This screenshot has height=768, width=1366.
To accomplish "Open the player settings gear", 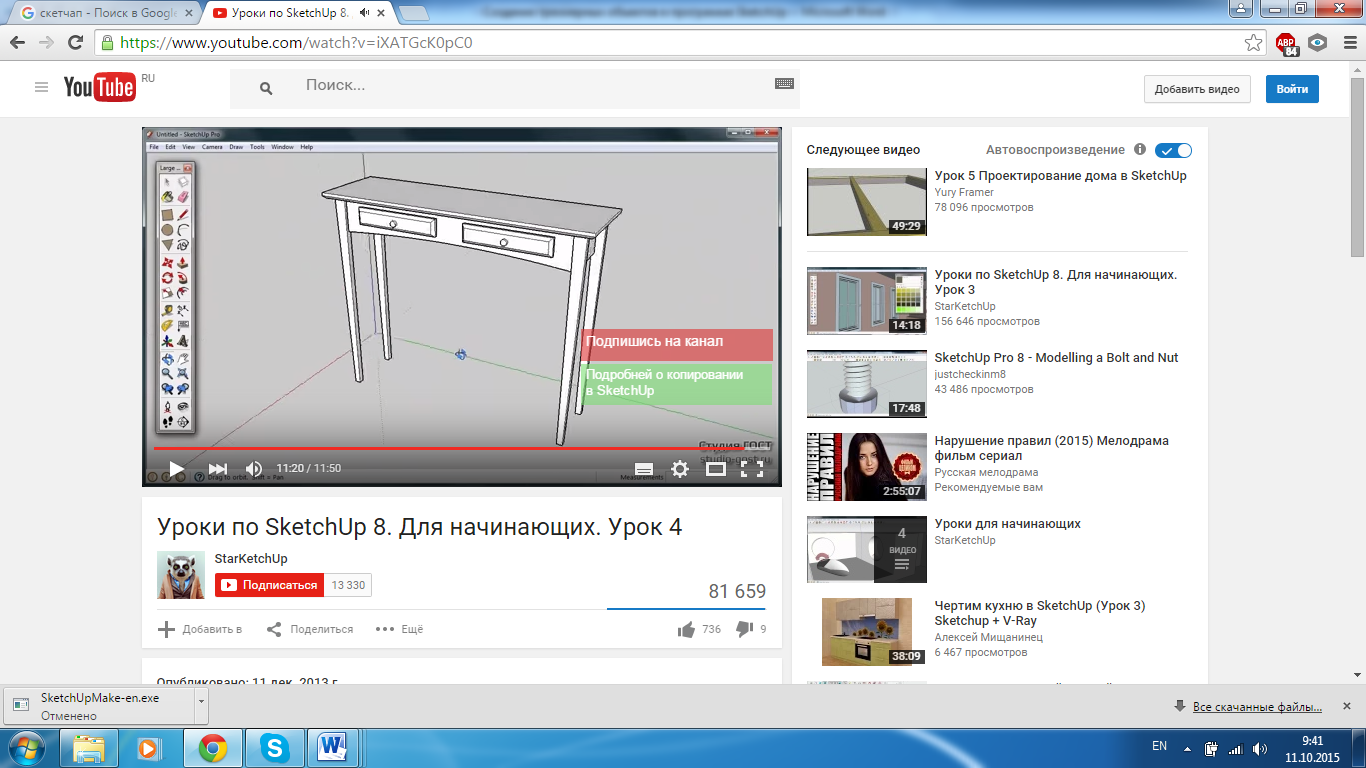I will [680, 468].
